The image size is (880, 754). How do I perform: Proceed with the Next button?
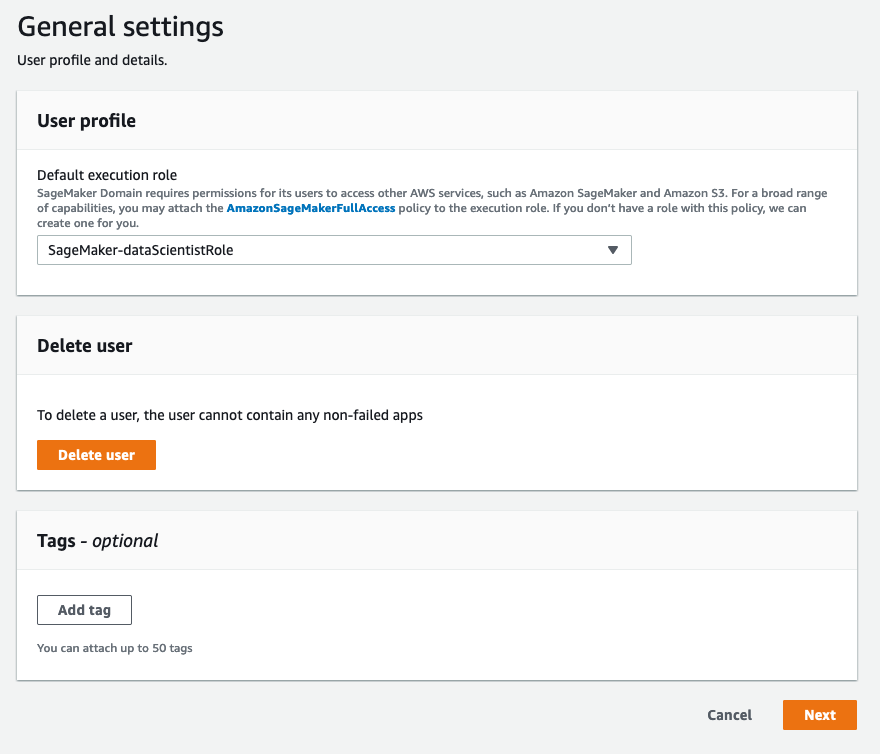tap(819, 715)
